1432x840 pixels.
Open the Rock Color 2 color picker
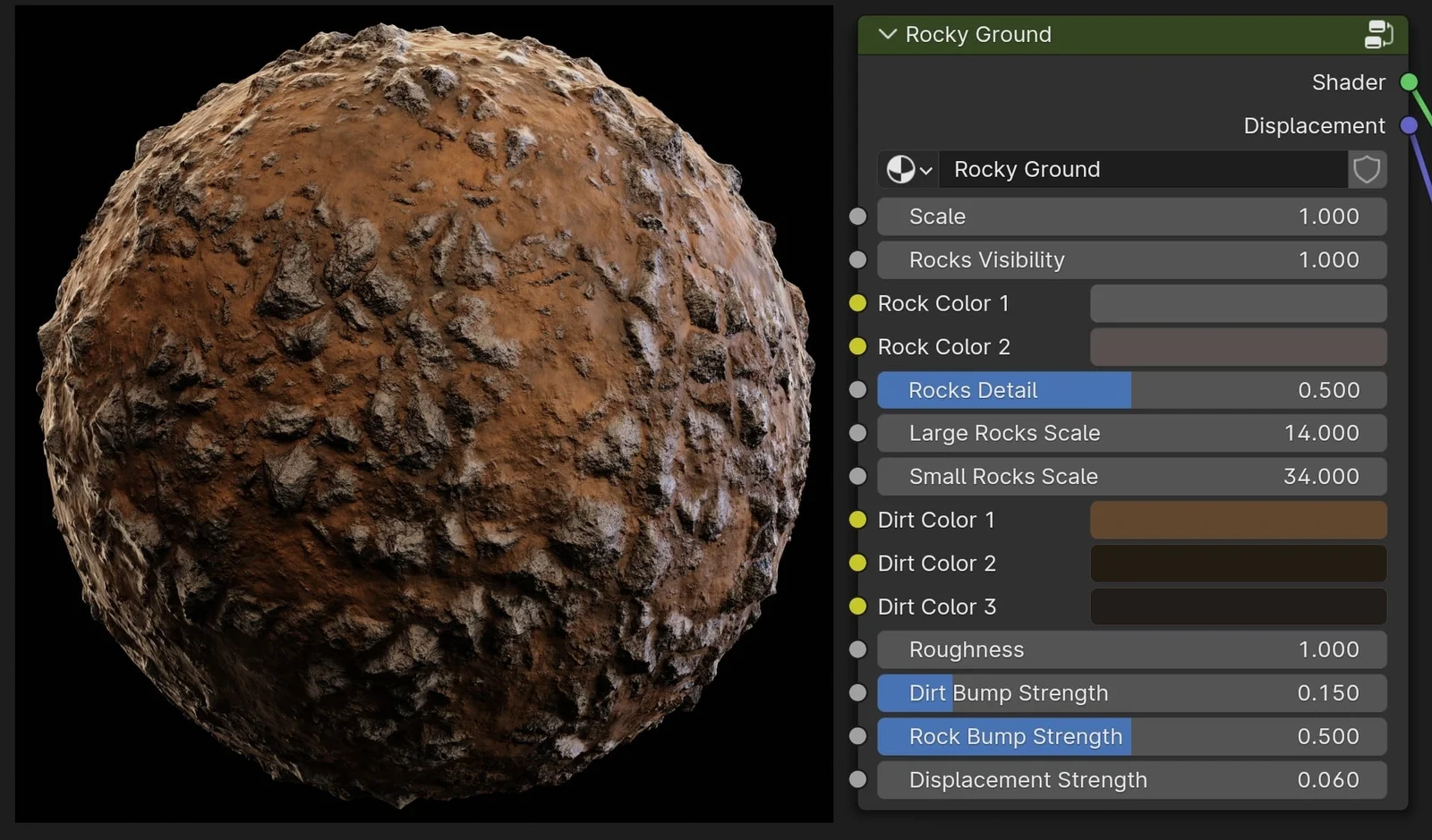click(x=1237, y=346)
